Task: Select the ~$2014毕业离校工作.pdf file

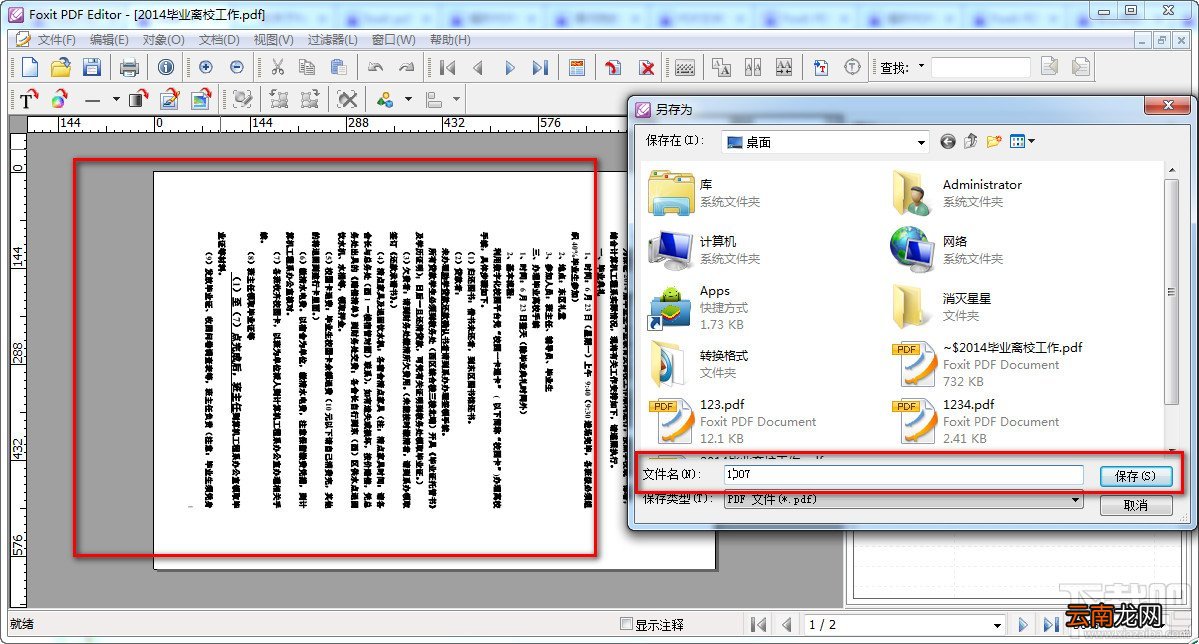Action: (x=987, y=364)
